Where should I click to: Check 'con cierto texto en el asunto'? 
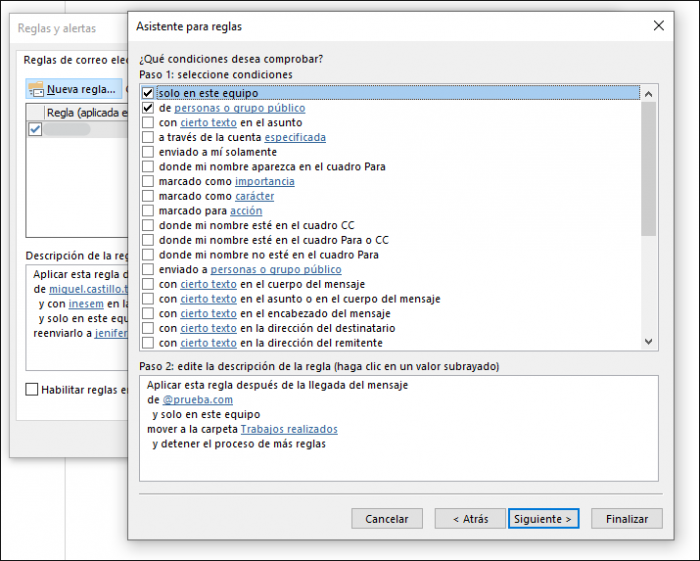[x=148, y=122]
